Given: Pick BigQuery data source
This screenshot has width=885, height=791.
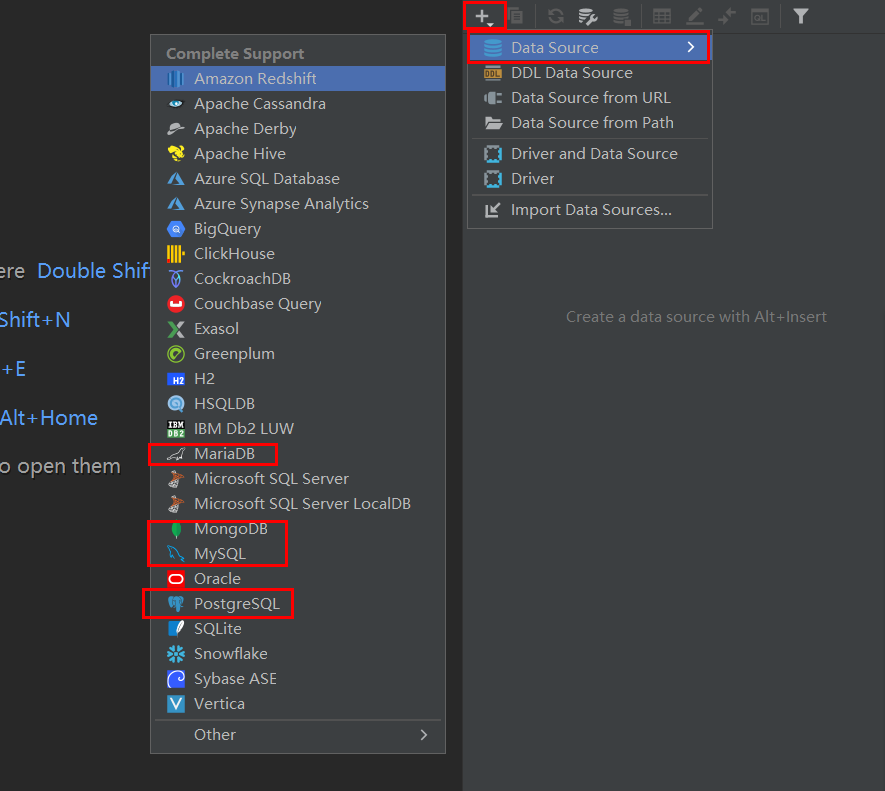Looking at the screenshot, I should tap(298, 229).
